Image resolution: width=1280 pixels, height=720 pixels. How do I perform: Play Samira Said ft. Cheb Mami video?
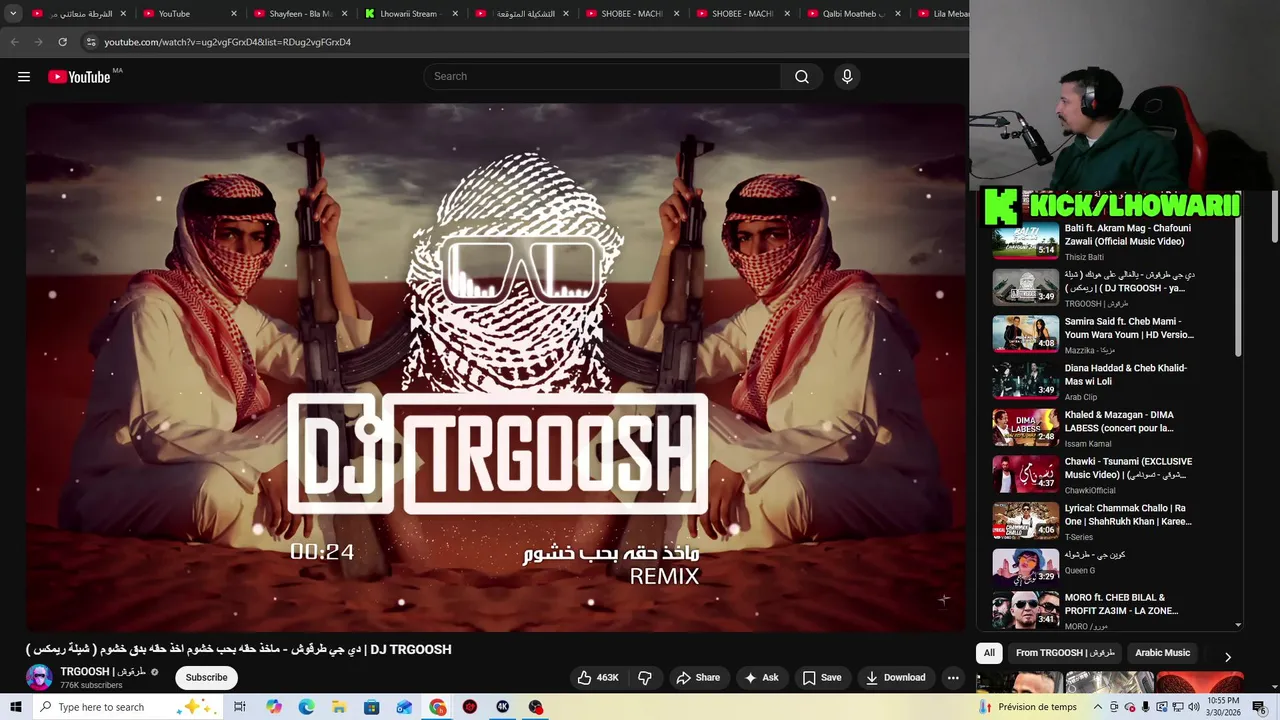tap(1092, 334)
